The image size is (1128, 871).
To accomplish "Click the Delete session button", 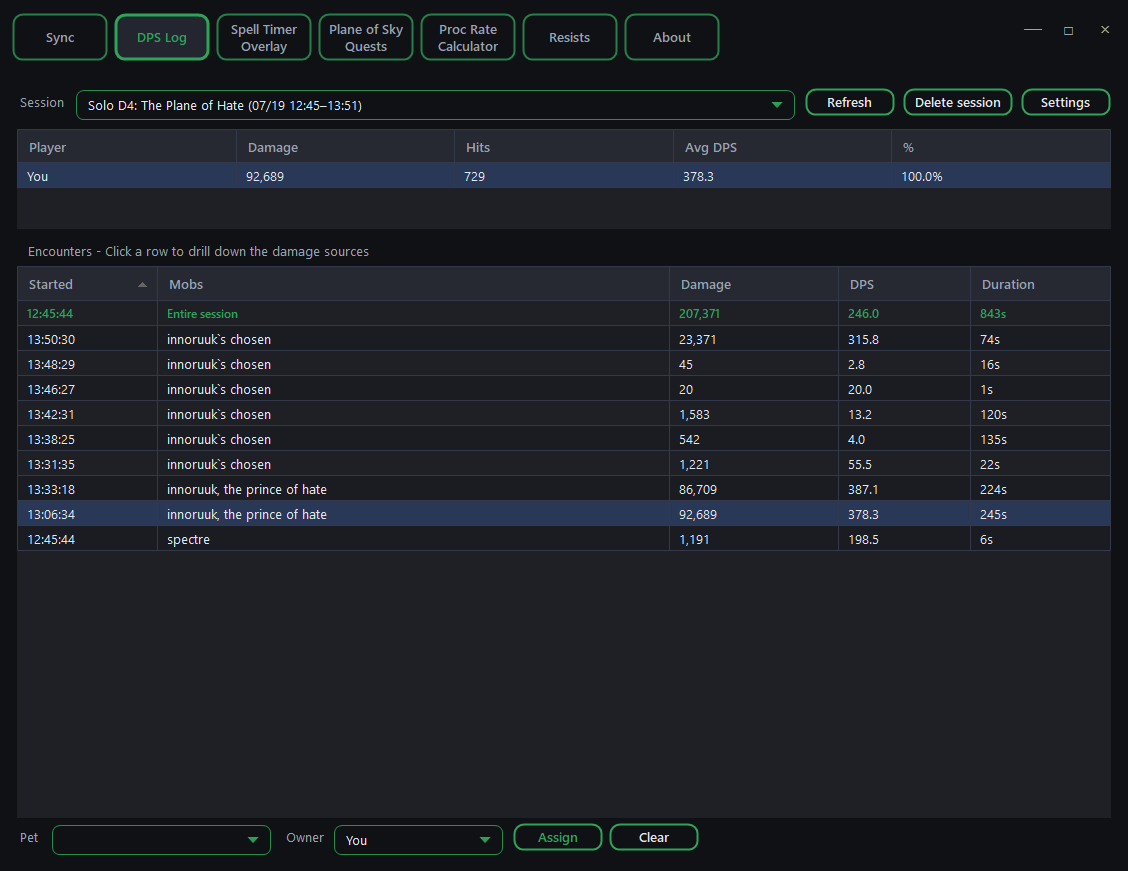I will [x=958, y=102].
